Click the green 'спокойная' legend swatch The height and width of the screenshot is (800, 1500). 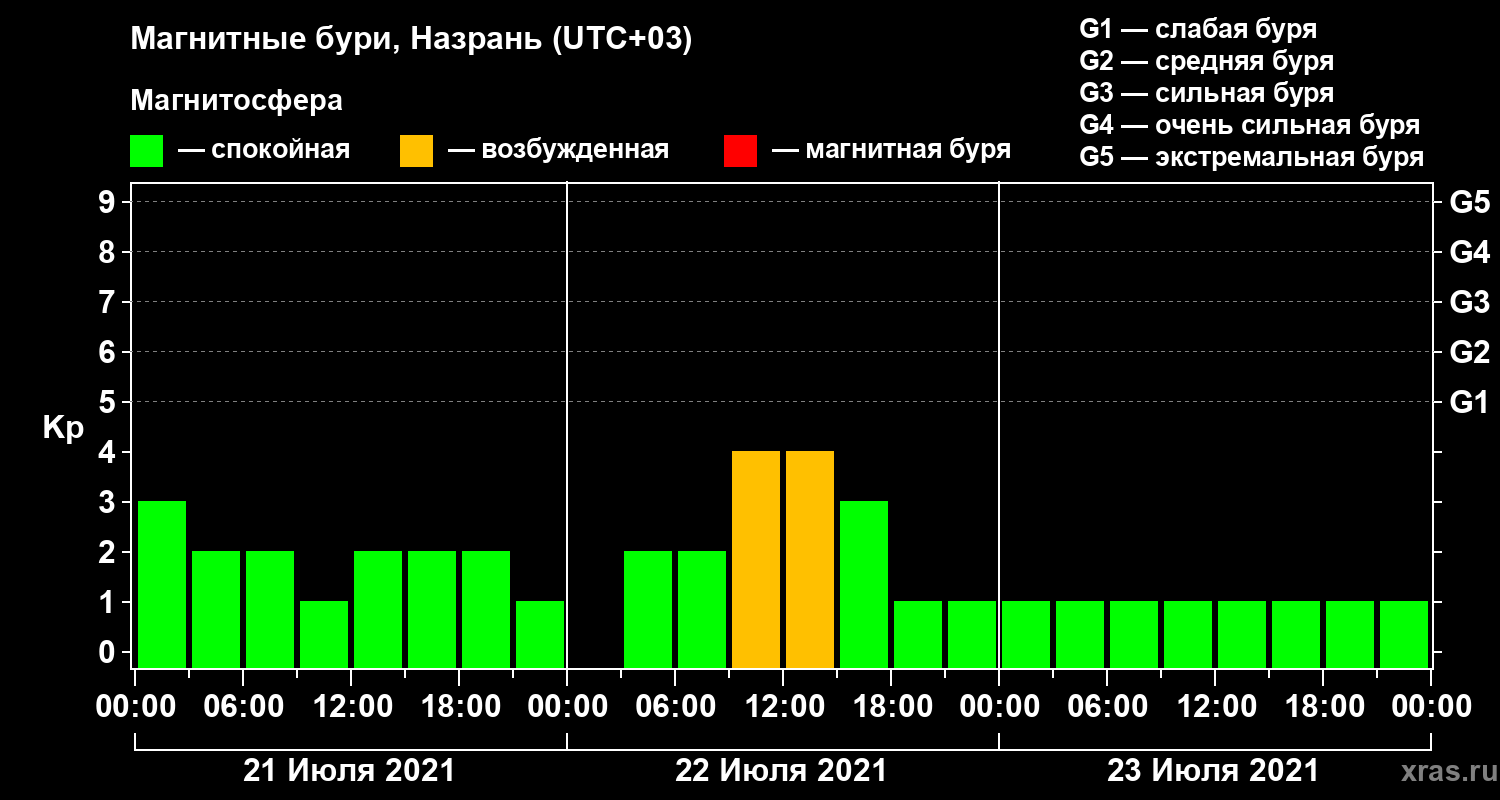[x=146, y=151]
